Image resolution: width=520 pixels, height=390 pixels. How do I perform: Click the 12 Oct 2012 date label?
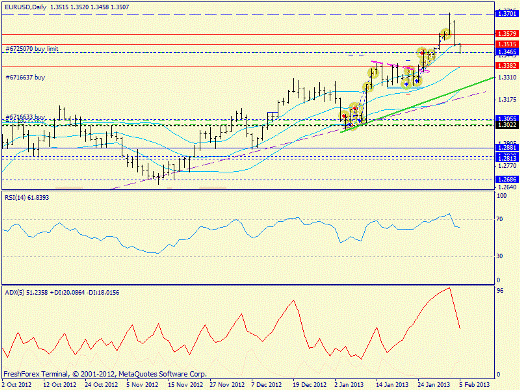[60, 384]
